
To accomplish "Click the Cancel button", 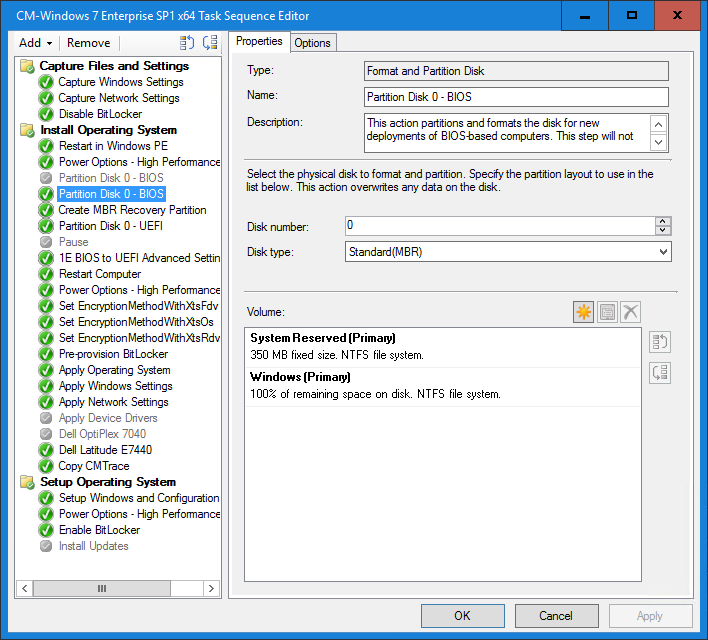I will pyautogui.click(x=556, y=616).
